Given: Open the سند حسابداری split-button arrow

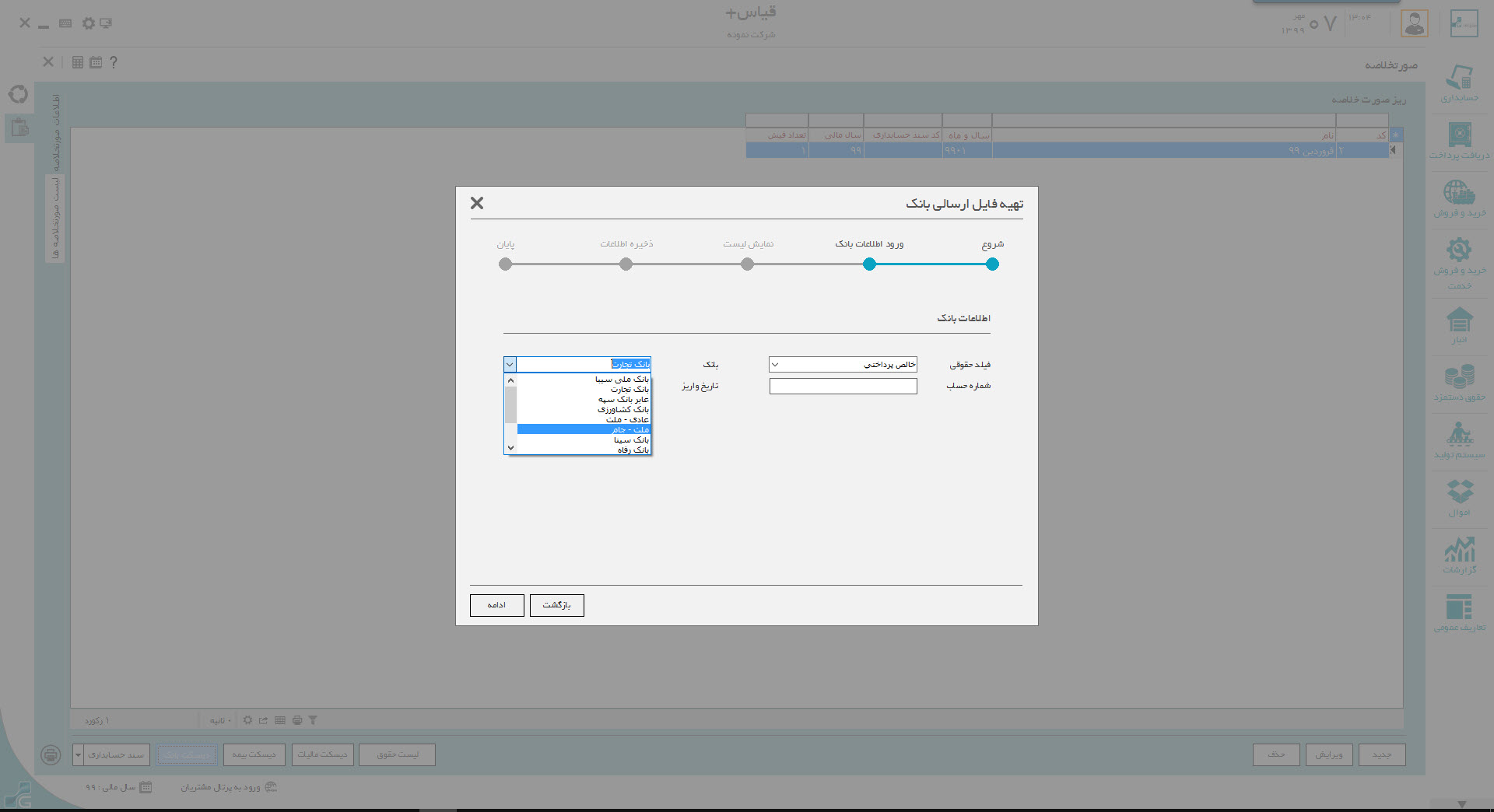Looking at the screenshot, I should (78, 754).
